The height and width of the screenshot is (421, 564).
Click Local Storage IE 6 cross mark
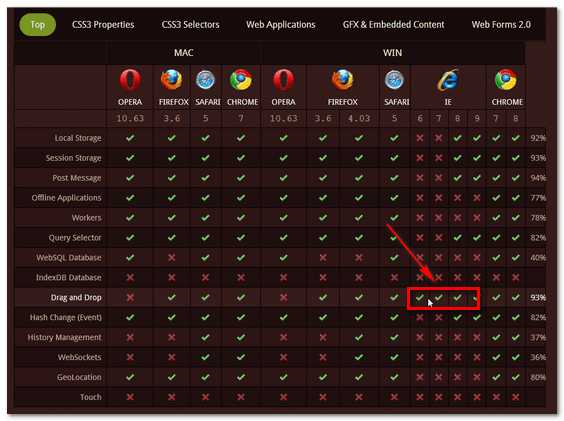[x=420, y=138]
